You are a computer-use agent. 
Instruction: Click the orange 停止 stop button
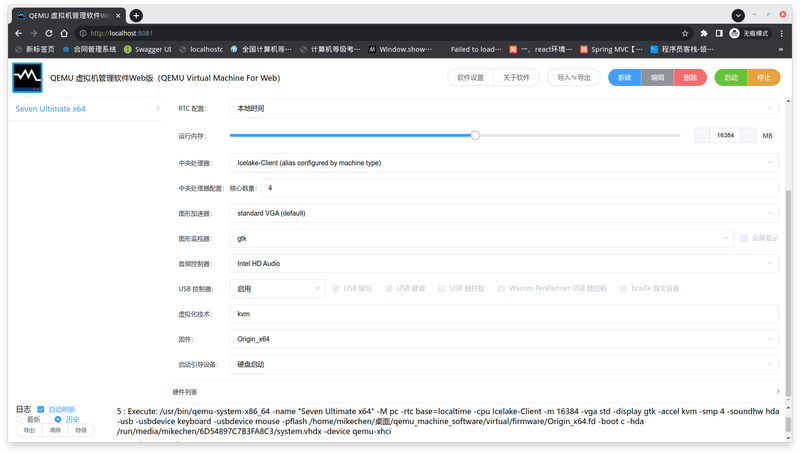click(764, 78)
